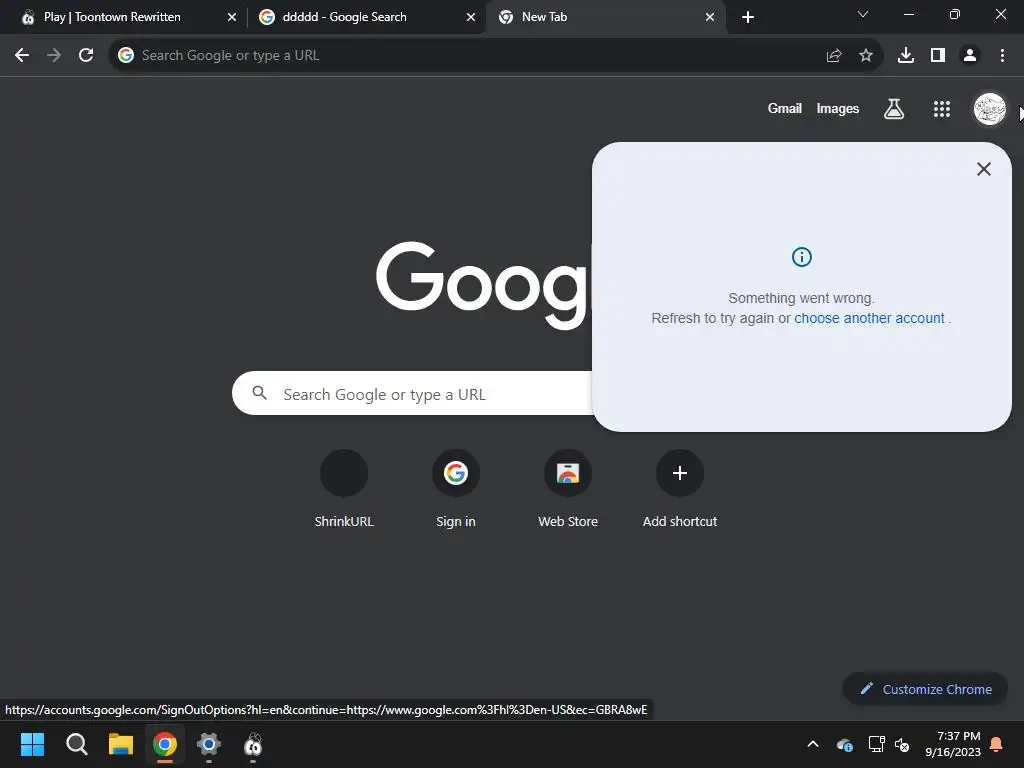
Task: Click Chrome icon in taskbar
Action: point(165,744)
